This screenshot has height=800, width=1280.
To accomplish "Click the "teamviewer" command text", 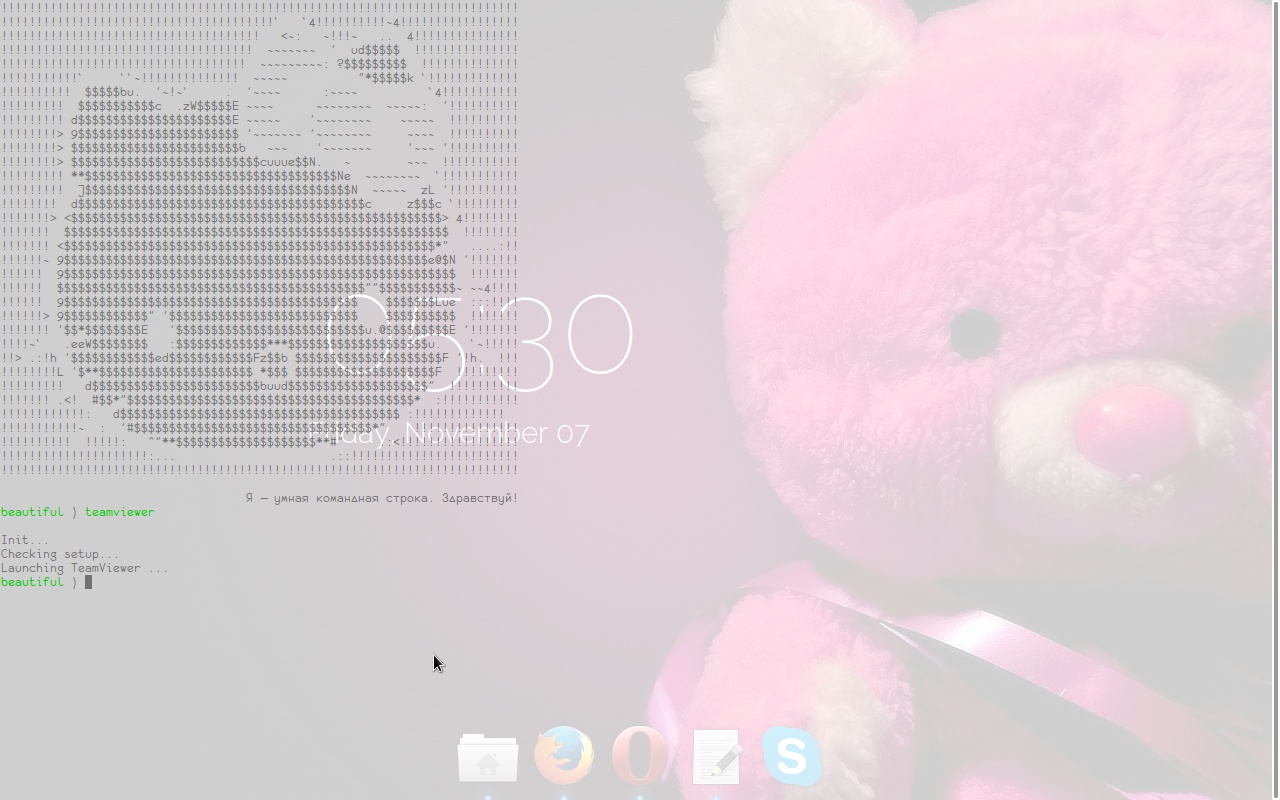I will [x=119, y=512].
